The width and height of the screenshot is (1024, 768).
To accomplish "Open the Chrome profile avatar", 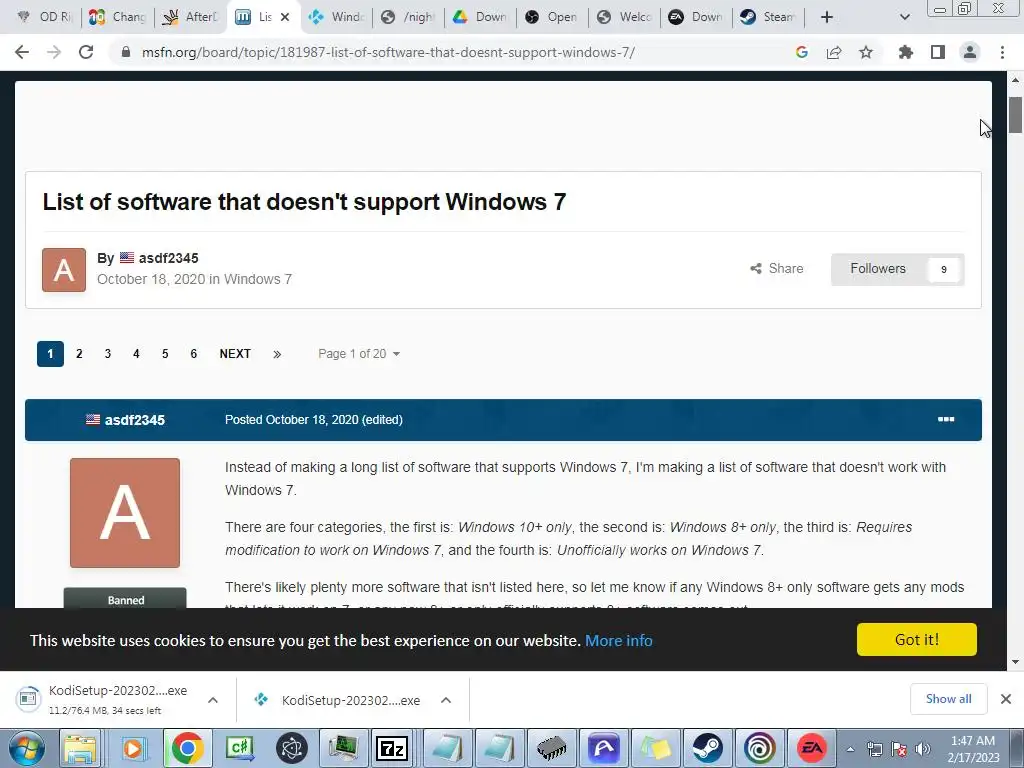I will [x=970, y=52].
